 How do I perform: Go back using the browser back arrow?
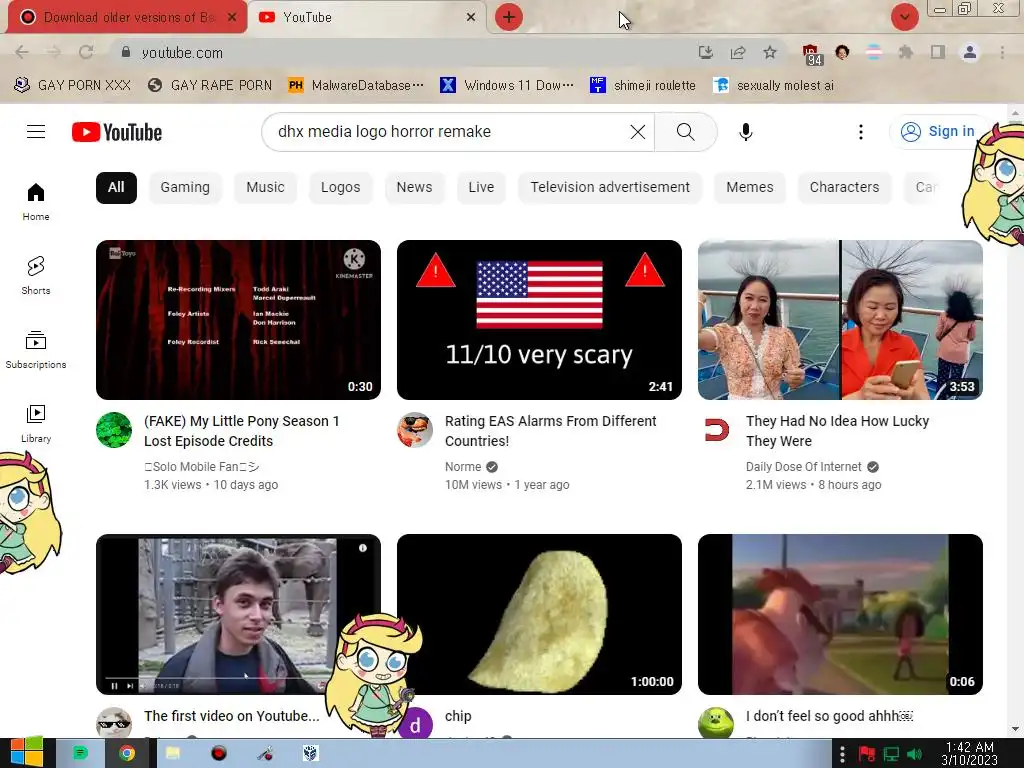tap(22, 52)
